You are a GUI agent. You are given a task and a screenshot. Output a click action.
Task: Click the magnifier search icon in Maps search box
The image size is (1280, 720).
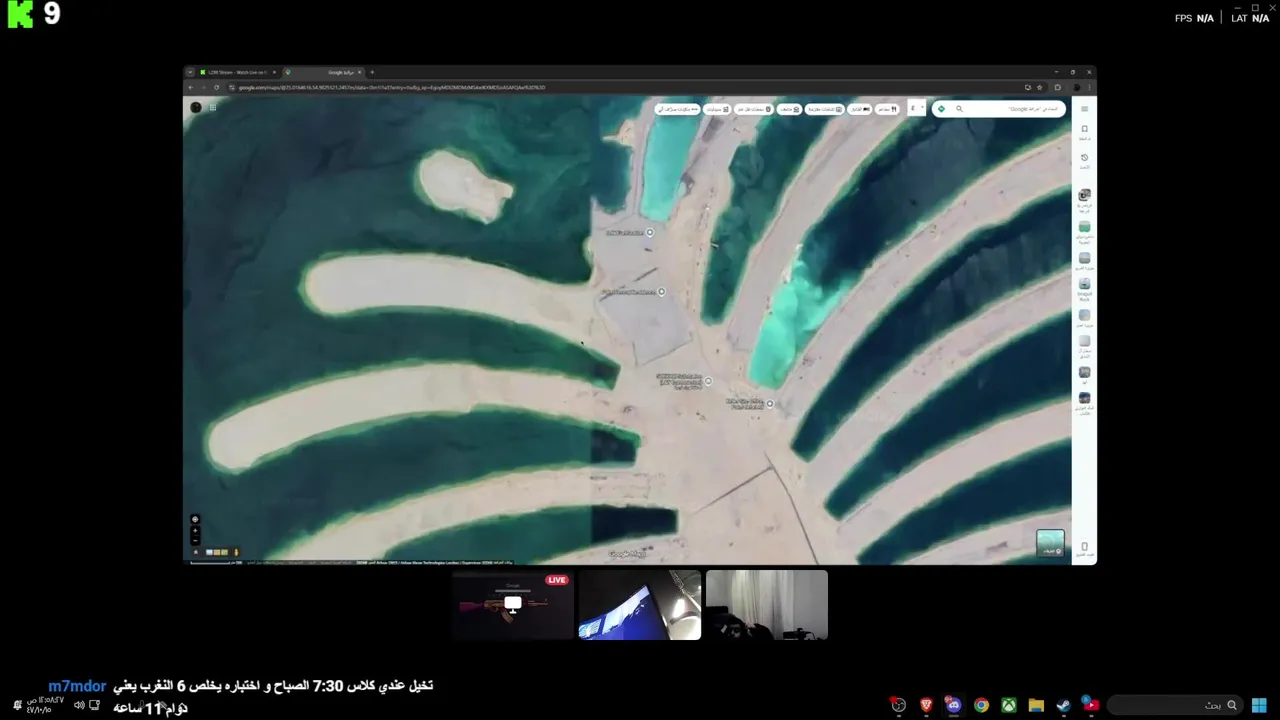coord(959,109)
